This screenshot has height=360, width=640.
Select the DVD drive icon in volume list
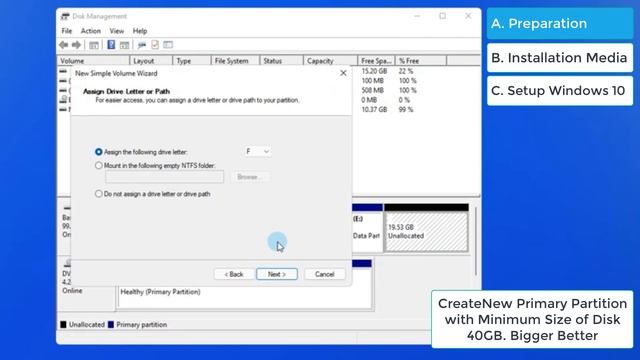click(x=64, y=99)
